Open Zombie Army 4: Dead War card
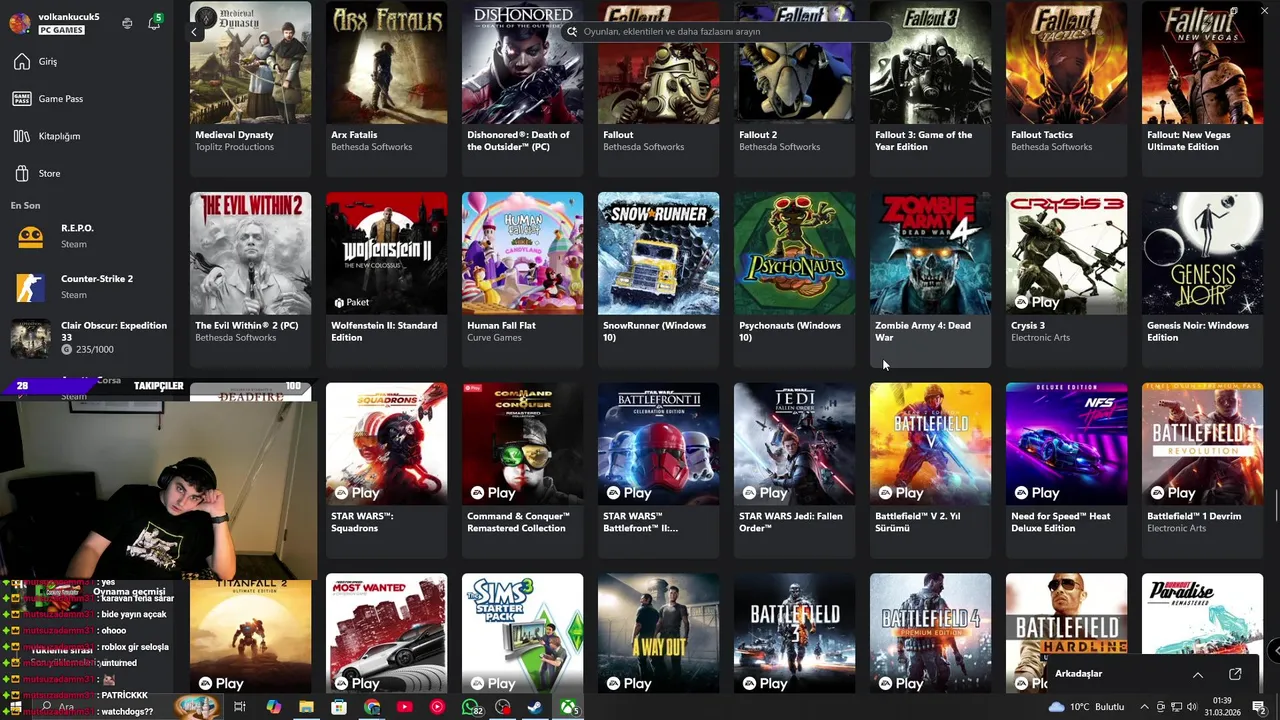The width and height of the screenshot is (1280, 720). click(x=930, y=279)
